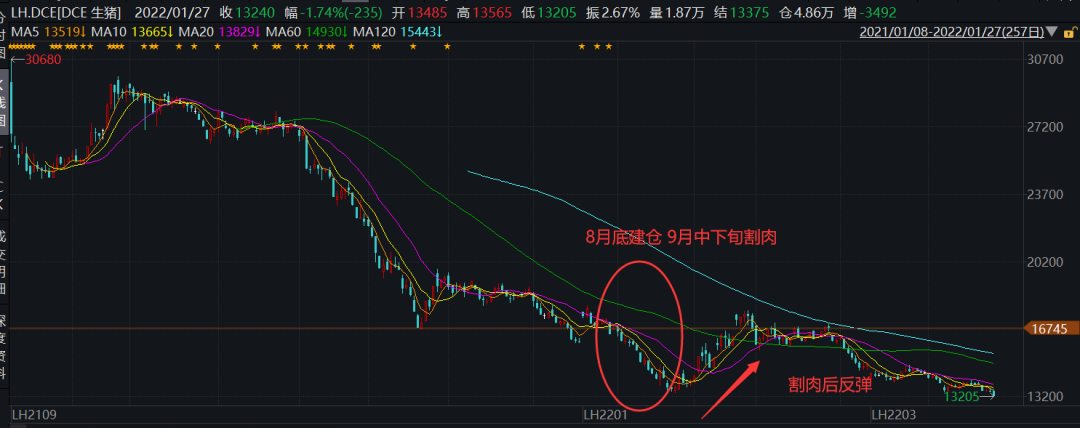Click the 30700 price axis label
The width and height of the screenshot is (1080, 428).
(1046, 60)
